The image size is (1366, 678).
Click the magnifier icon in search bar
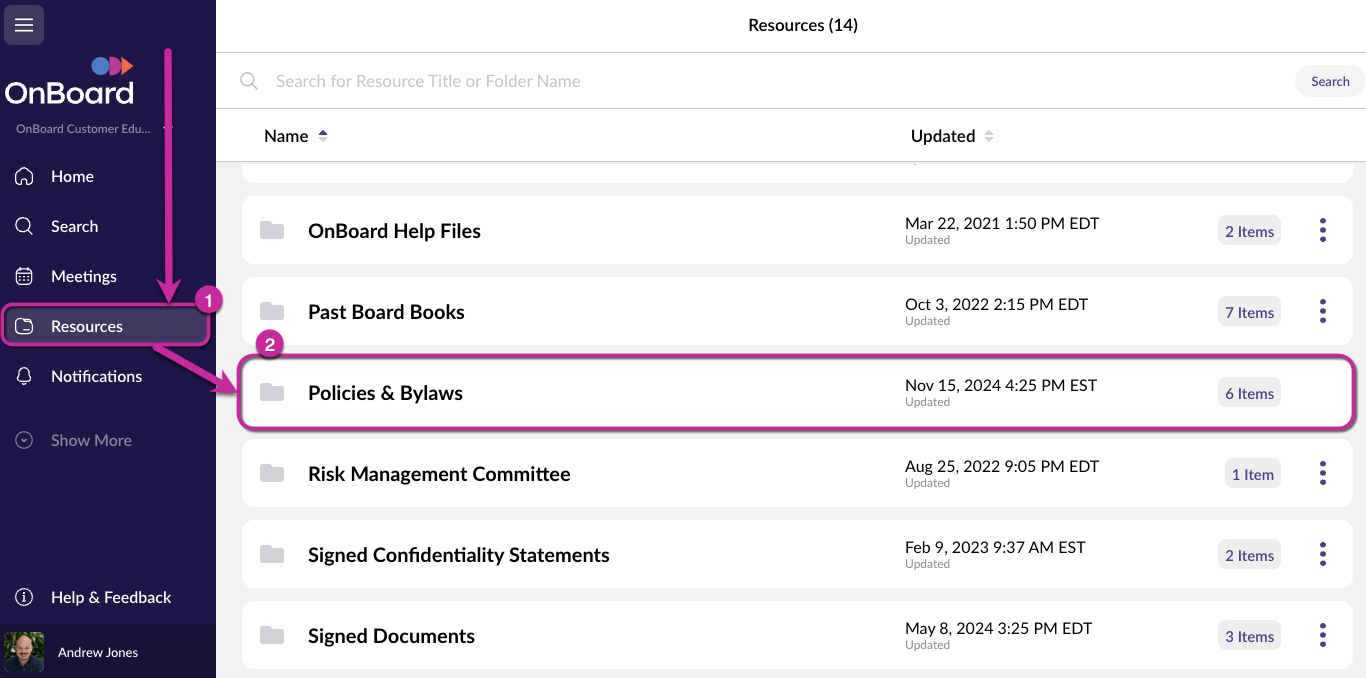coord(249,81)
